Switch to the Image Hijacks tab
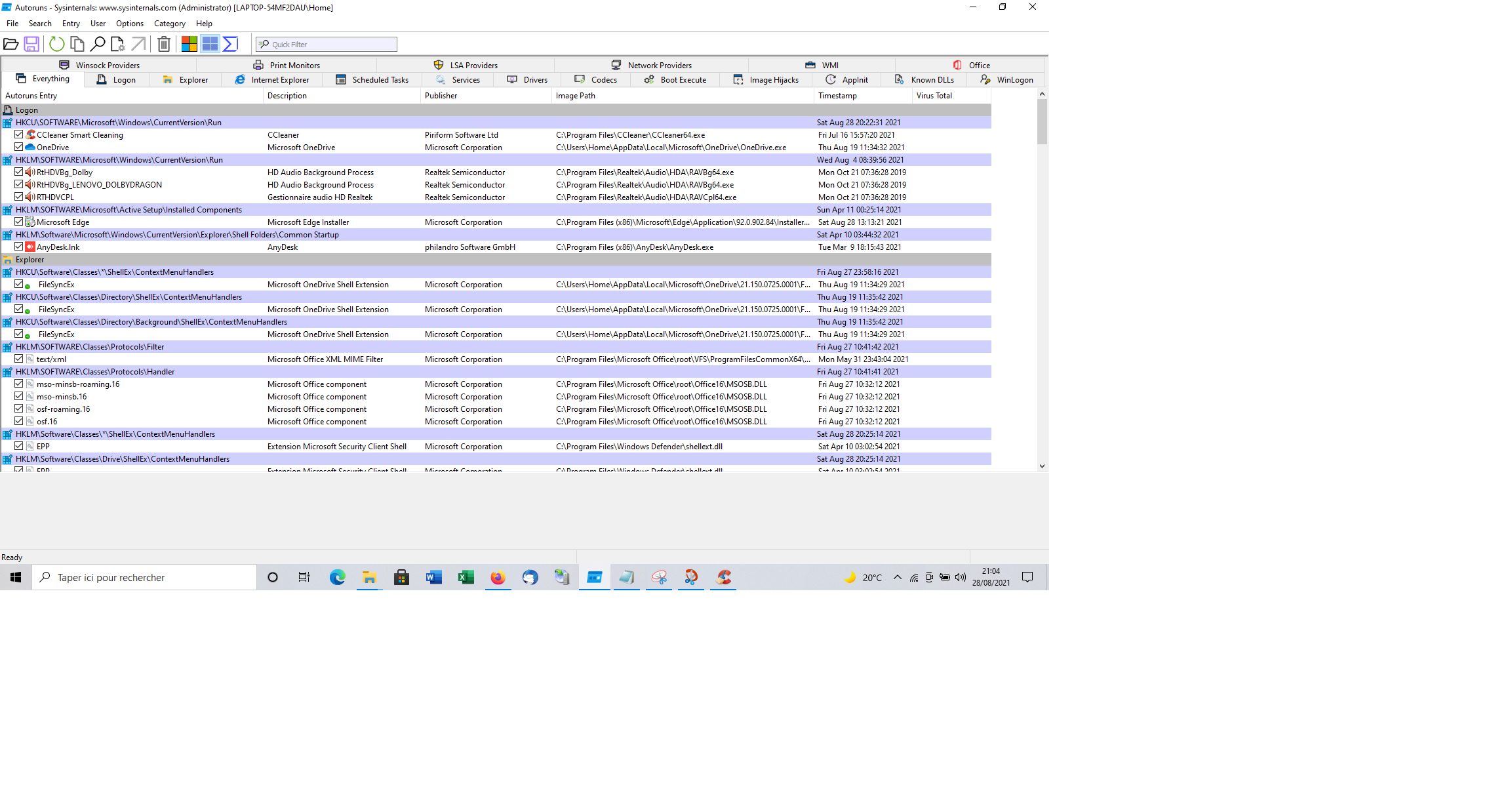 tap(766, 79)
